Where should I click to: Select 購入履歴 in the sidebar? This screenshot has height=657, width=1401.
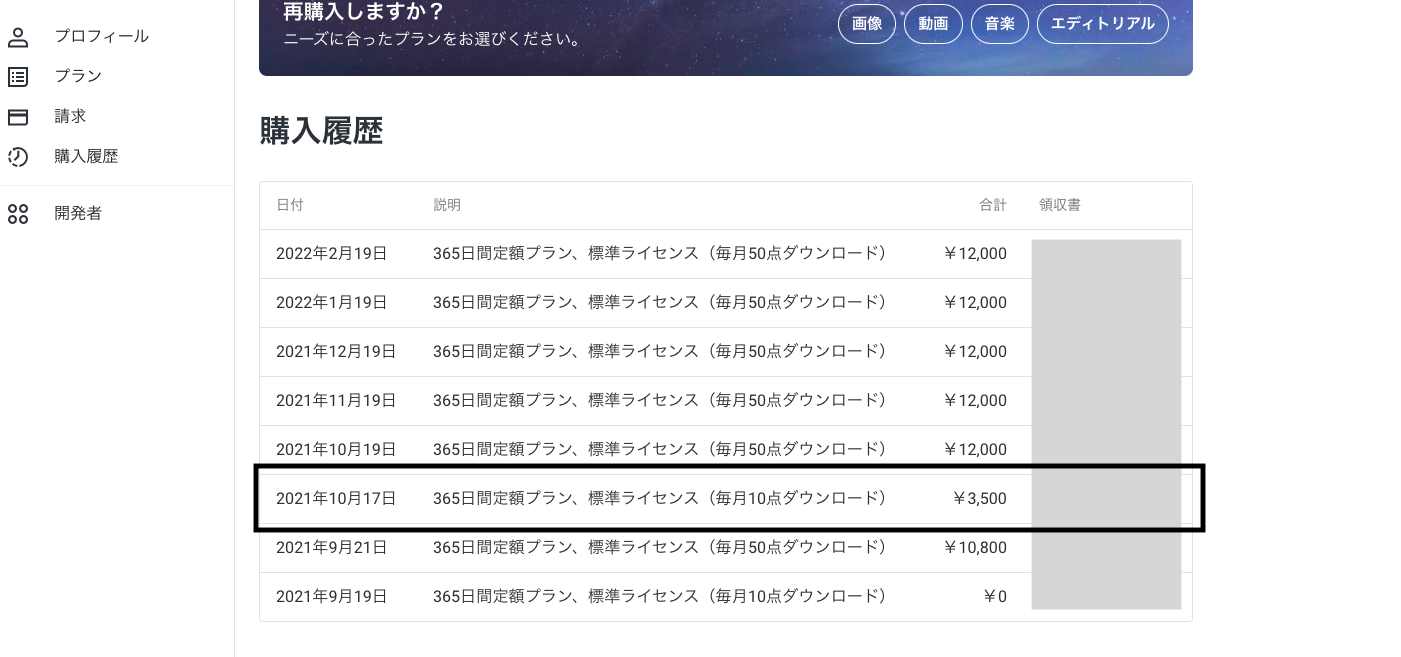tap(86, 157)
